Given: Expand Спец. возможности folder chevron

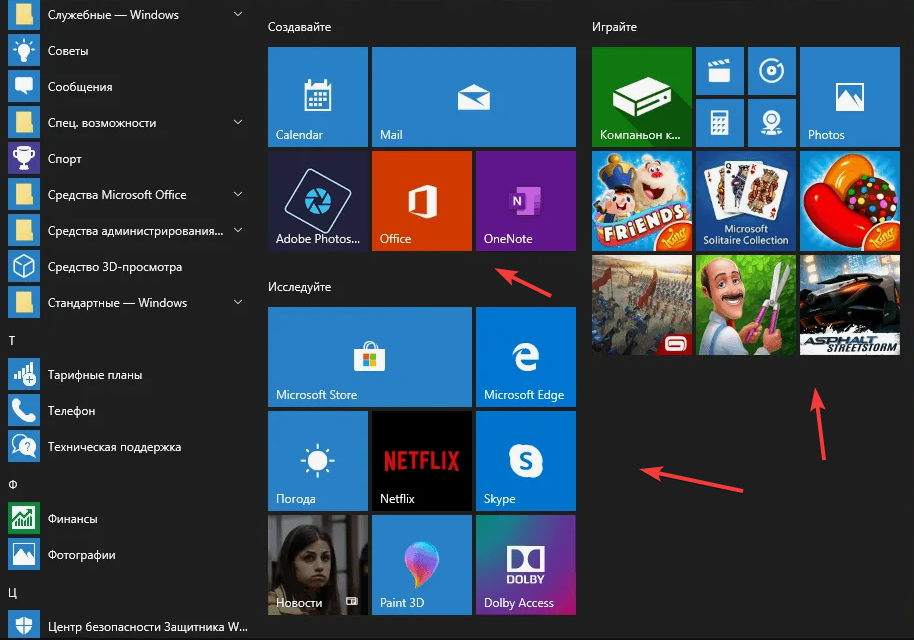Looking at the screenshot, I should point(238,122).
